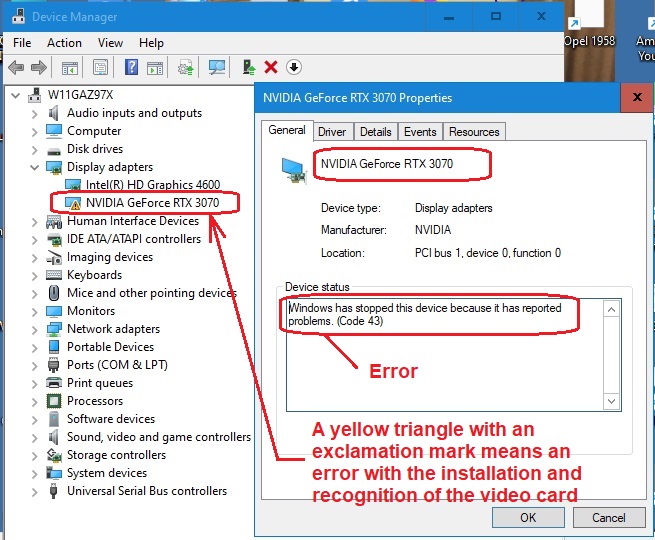Click the Processors chip icon

(54, 401)
